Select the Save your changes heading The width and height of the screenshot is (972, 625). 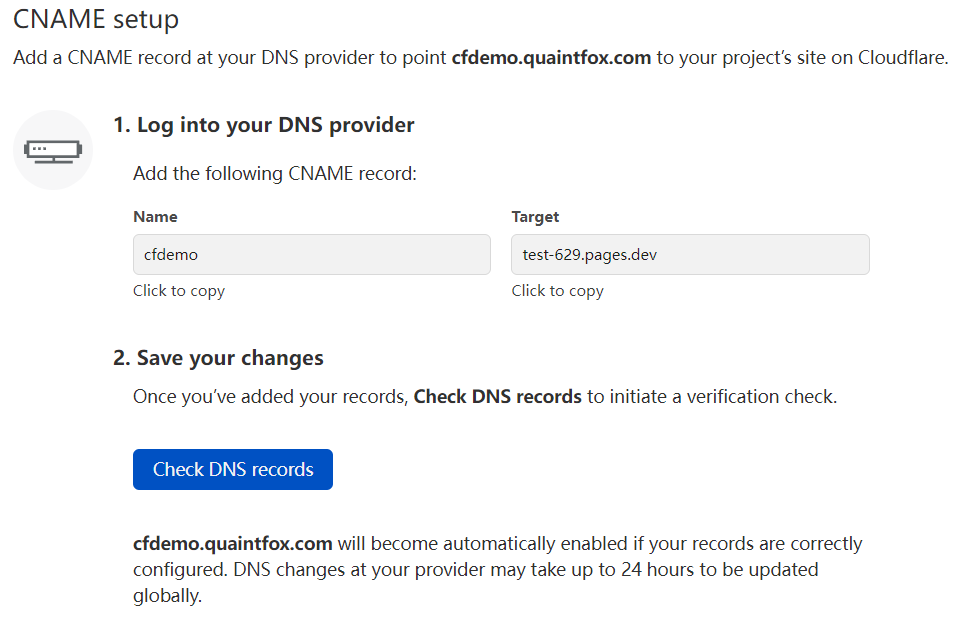click(218, 358)
